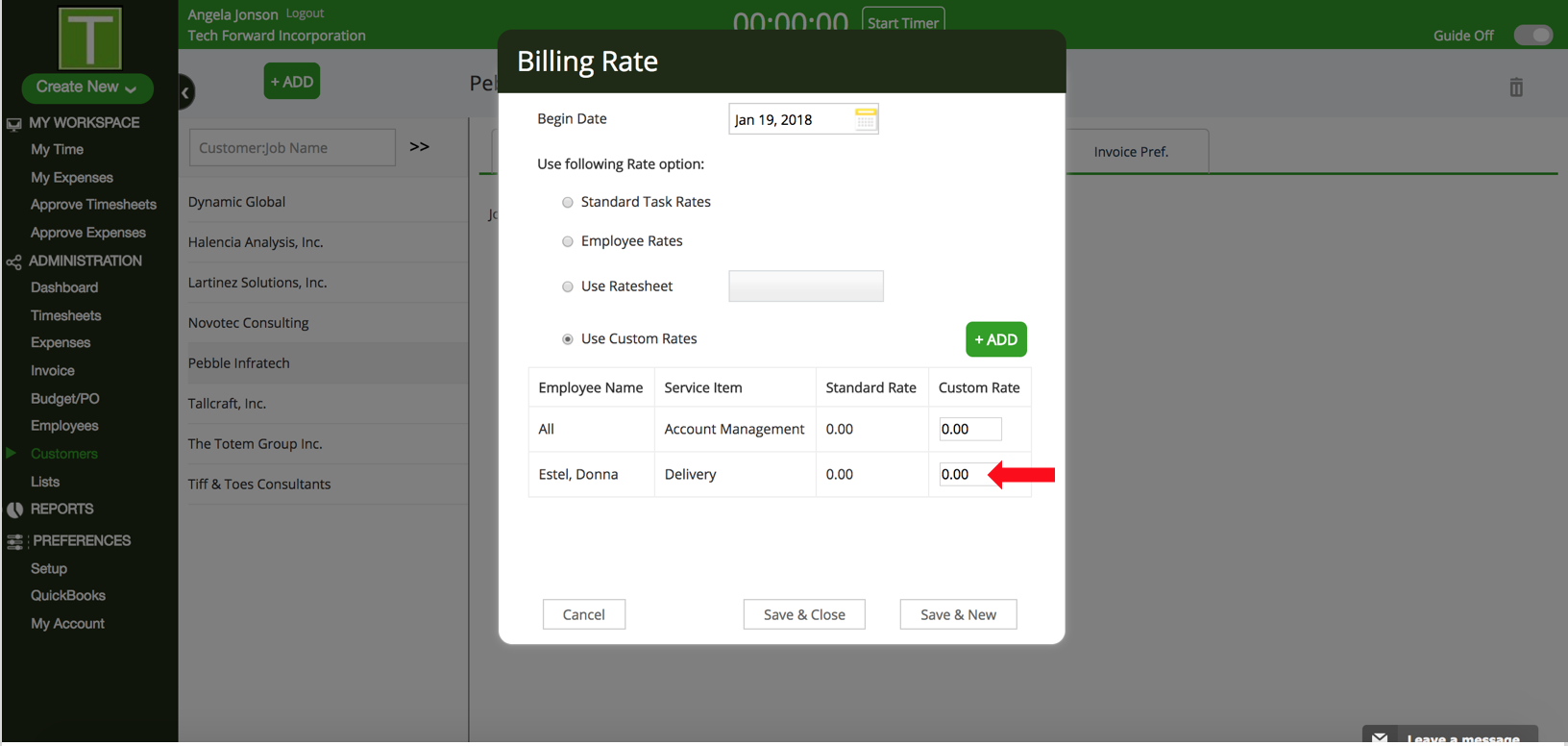Open My Account page
Screen dimensions: 1568x746
point(67,624)
